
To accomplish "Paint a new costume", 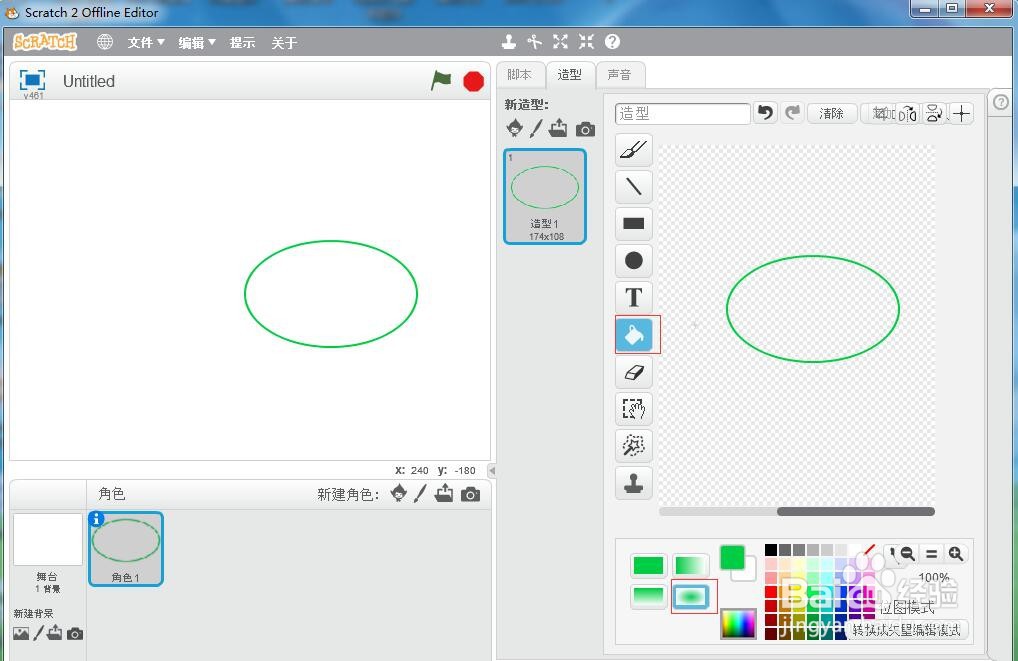I will (536, 128).
